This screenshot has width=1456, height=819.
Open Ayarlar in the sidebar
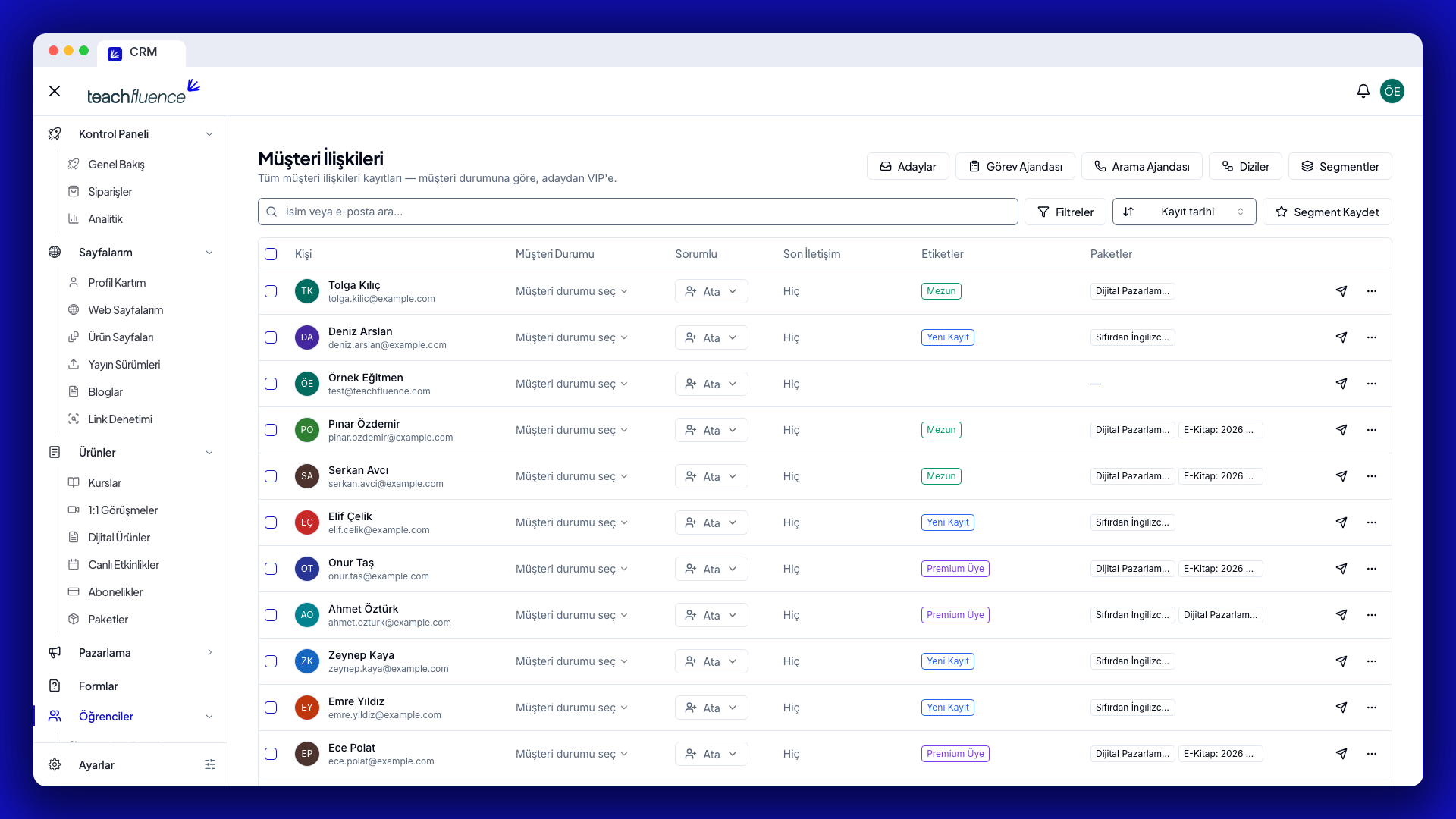[96, 765]
